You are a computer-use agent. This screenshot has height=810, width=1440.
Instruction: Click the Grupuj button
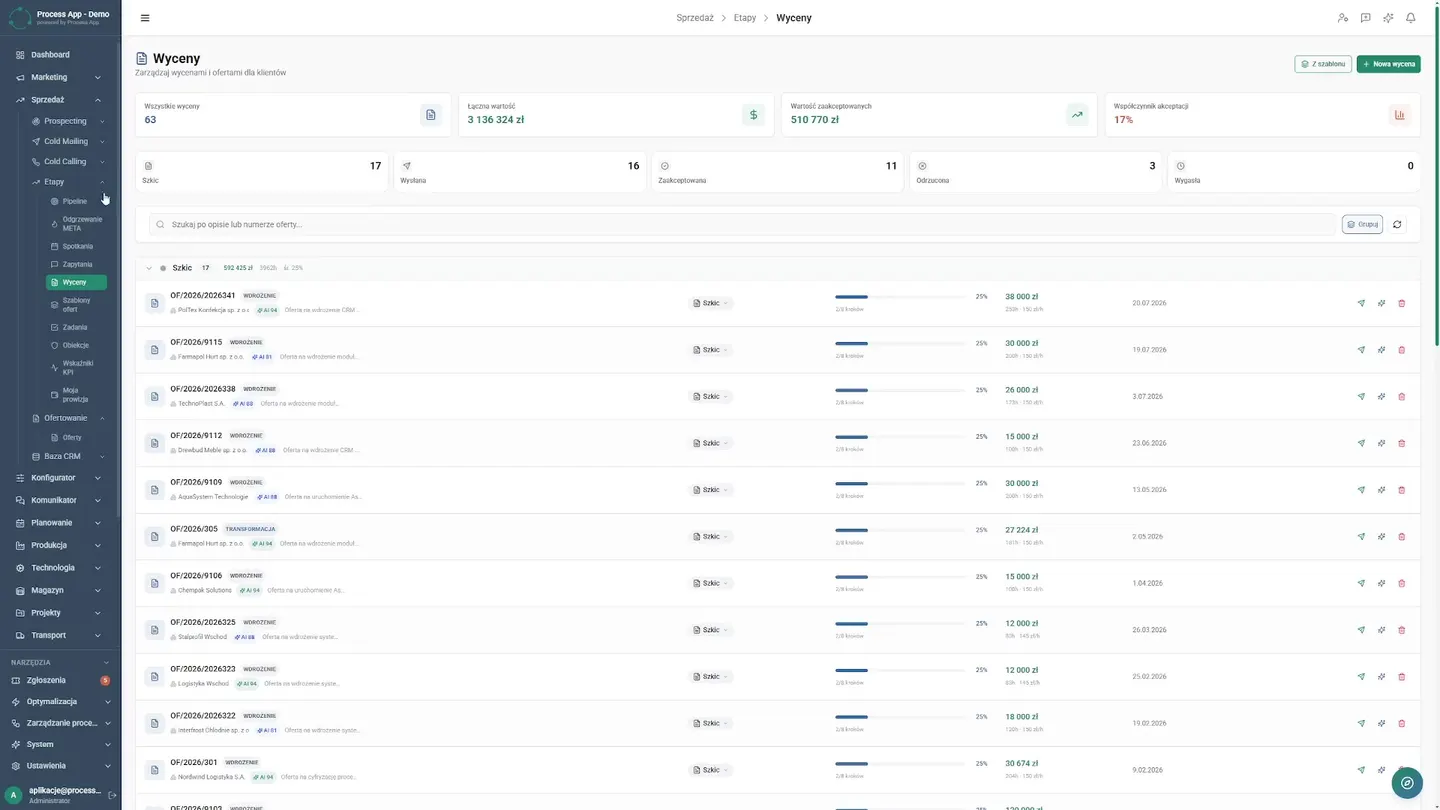point(1362,225)
